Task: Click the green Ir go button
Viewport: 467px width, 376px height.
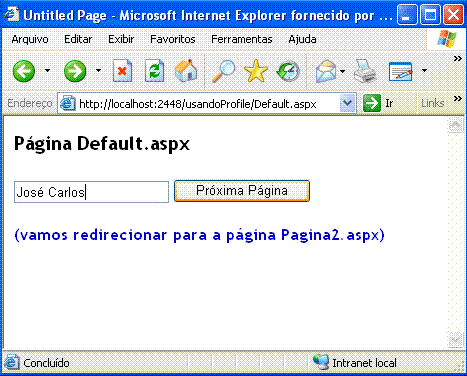Action: click(x=372, y=103)
